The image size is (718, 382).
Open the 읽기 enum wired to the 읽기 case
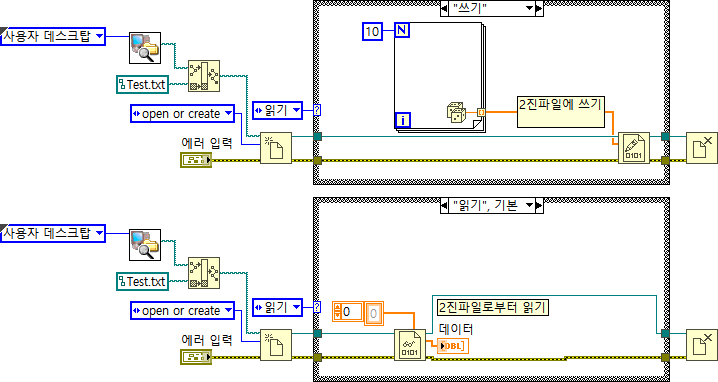tap(277, 307)
